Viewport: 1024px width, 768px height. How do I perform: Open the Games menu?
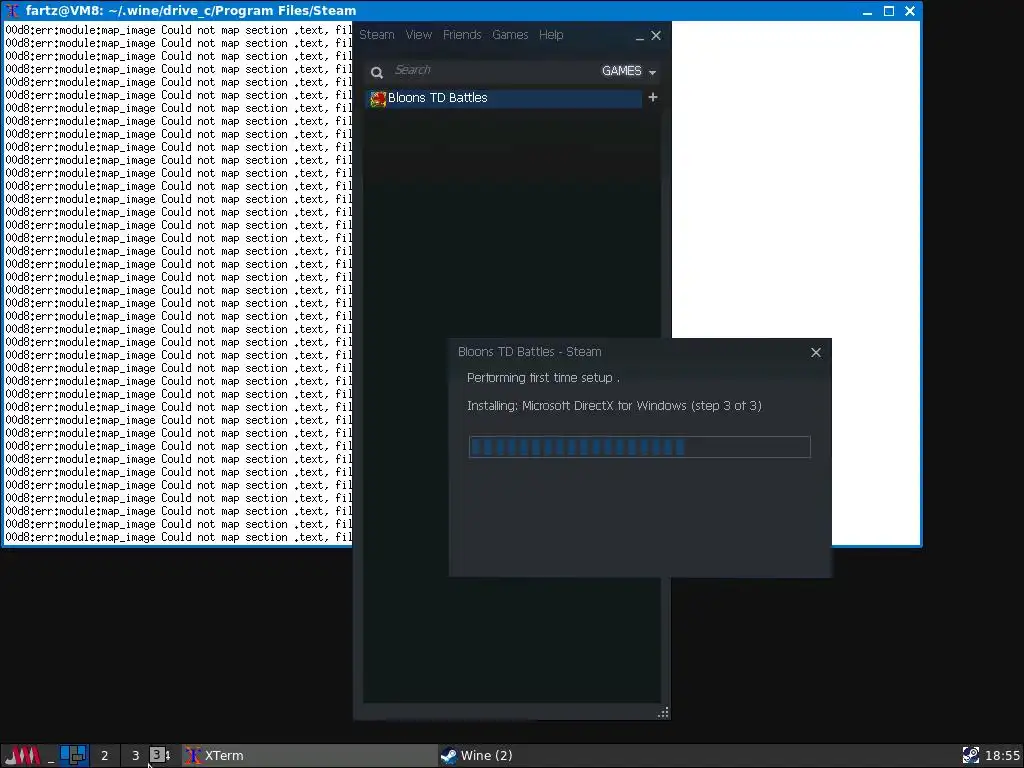coord(510,35)
